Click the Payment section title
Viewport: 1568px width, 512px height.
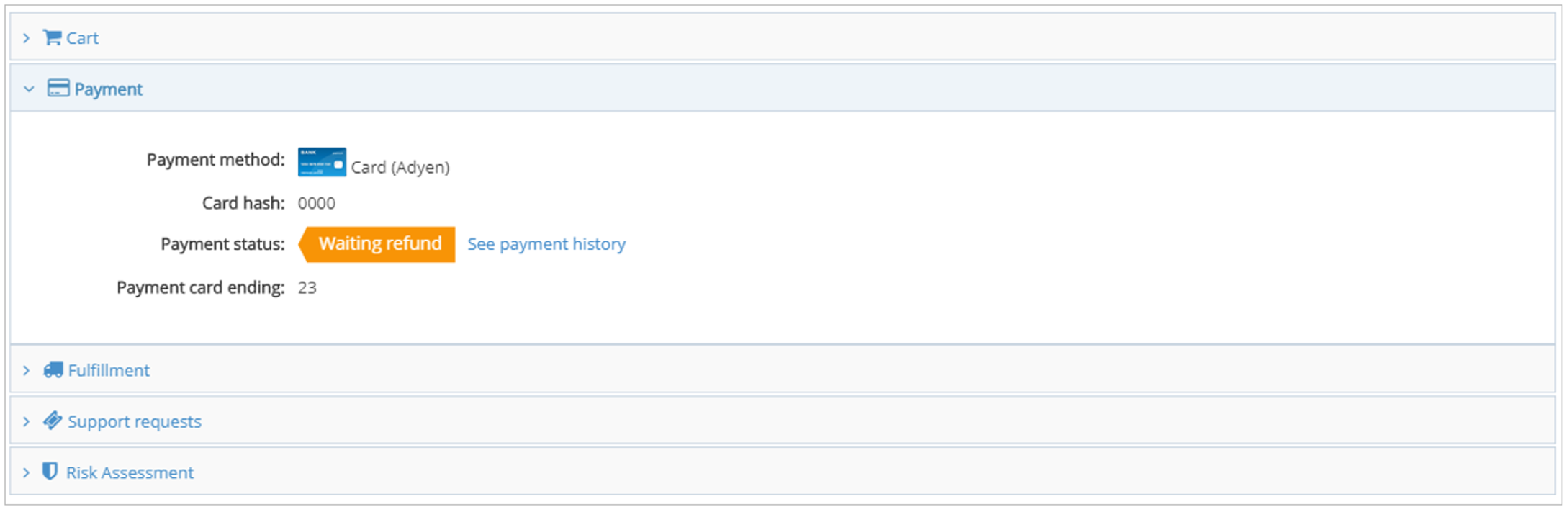(x=109, y=89)
